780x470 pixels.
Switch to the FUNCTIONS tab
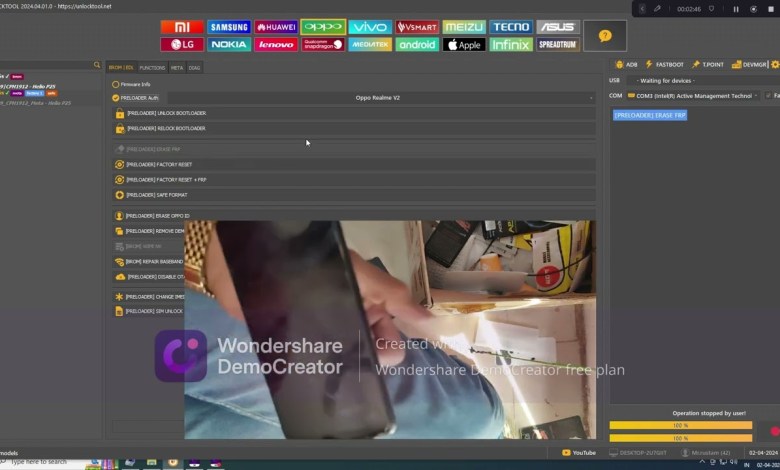pyautogui.click(x=152, y=68)
